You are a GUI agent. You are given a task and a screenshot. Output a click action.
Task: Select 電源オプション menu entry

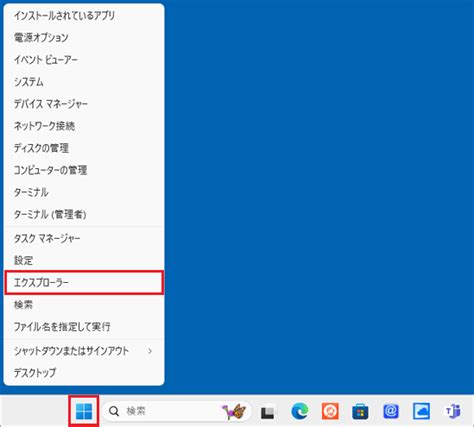pos(84,38)
